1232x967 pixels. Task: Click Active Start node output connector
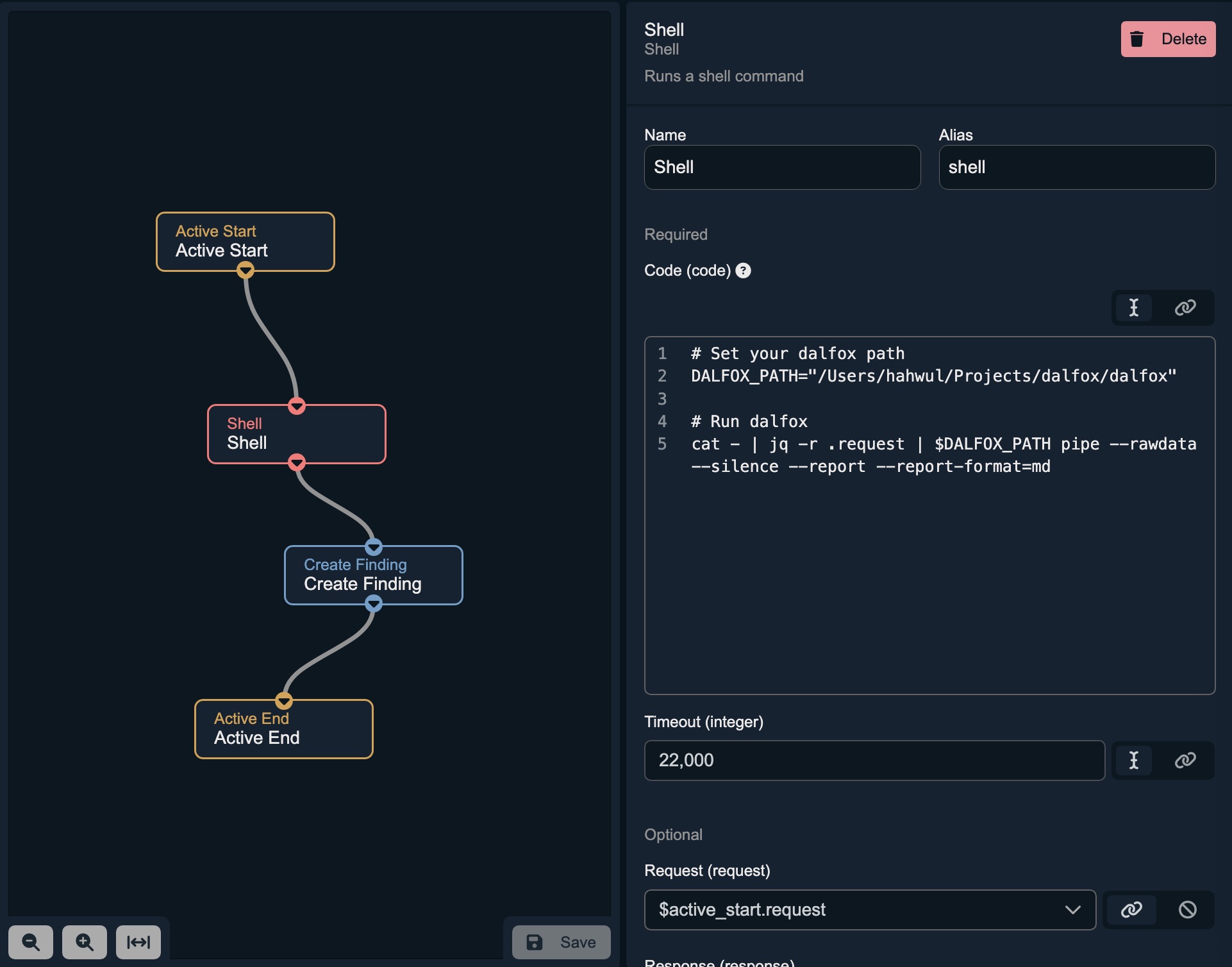click(246, 271)
